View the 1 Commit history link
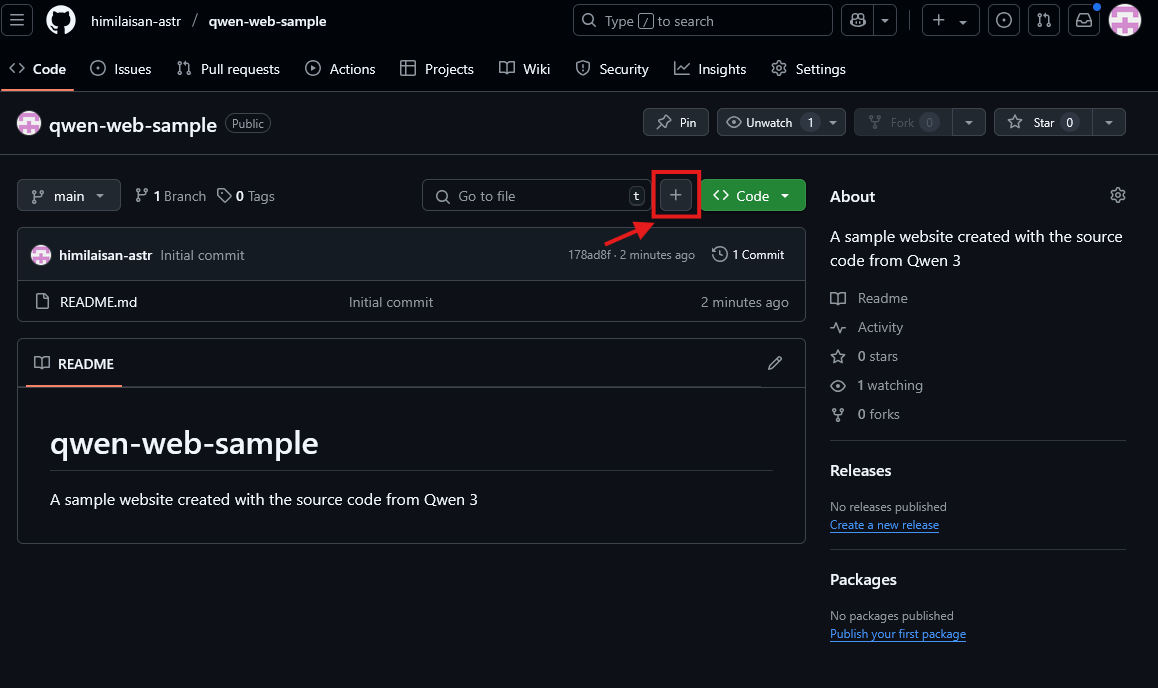Image resolution: width=1158 pixels, height=688 pixels. coord(748,255)
